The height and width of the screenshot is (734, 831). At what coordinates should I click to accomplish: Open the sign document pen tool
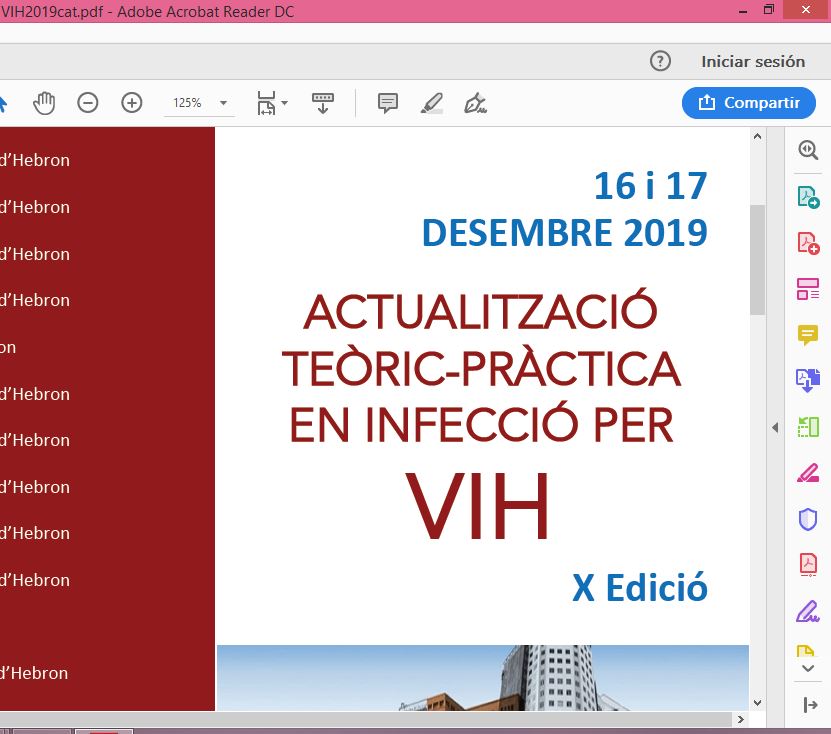[476, 103]
